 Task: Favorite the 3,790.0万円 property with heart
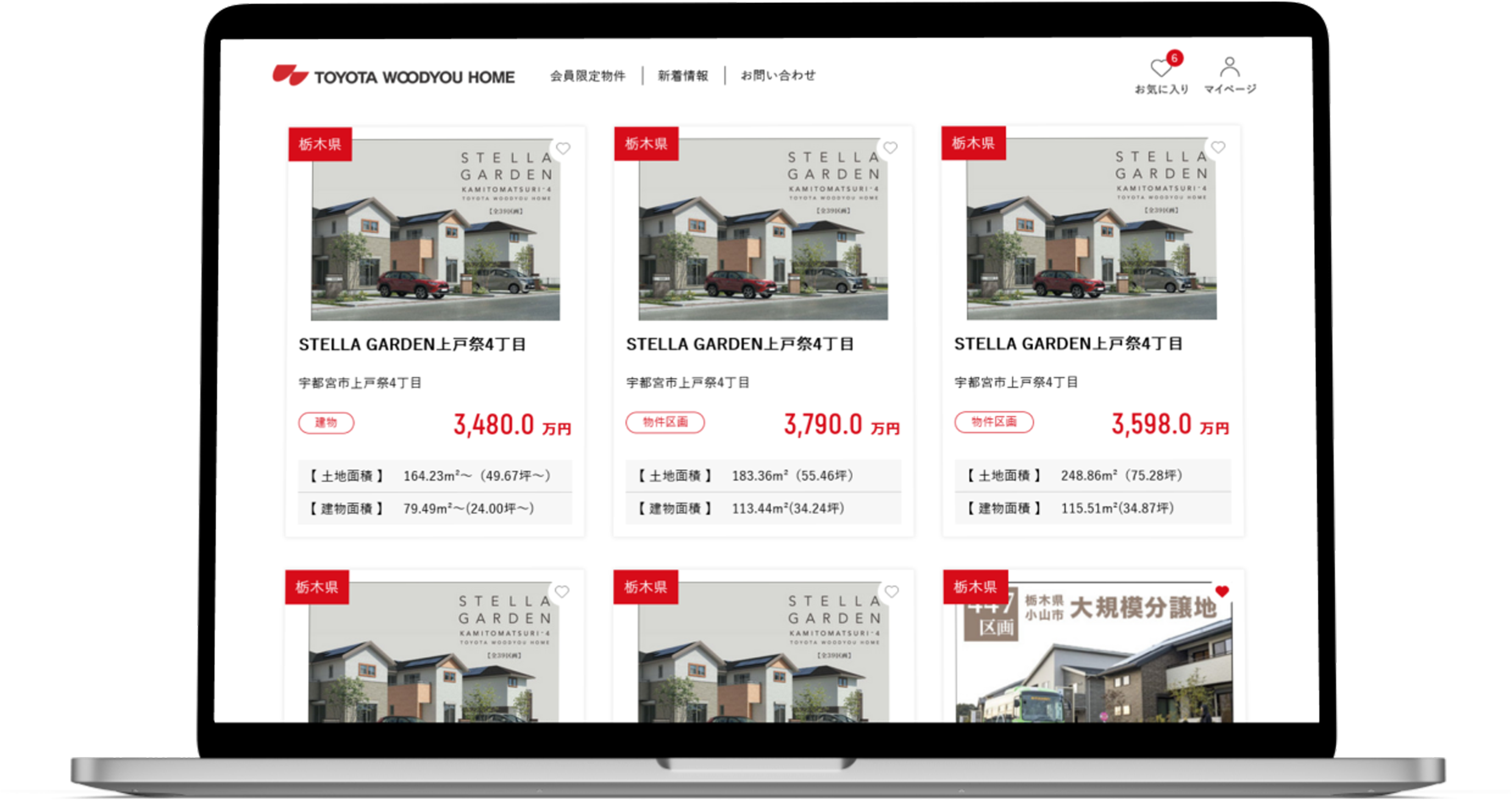(890, 148)
